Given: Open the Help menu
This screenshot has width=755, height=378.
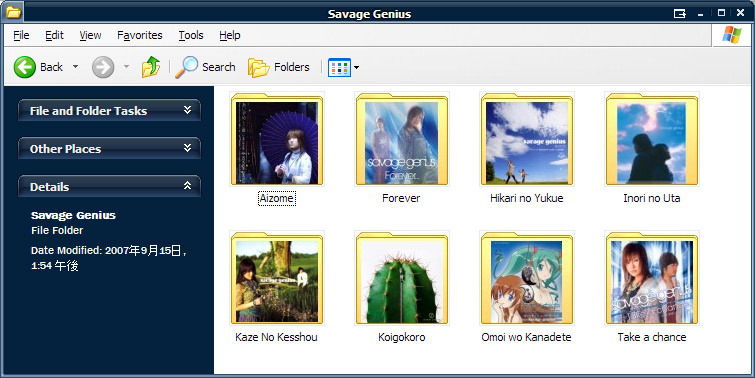Looking at the screenshot, I should [x=230, y=35].
